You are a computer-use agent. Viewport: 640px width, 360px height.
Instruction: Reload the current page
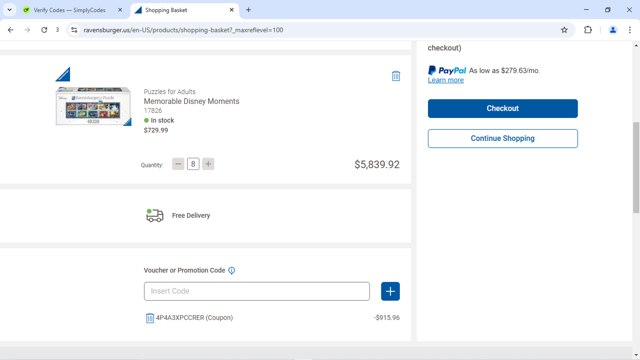[x=44, y=30]
